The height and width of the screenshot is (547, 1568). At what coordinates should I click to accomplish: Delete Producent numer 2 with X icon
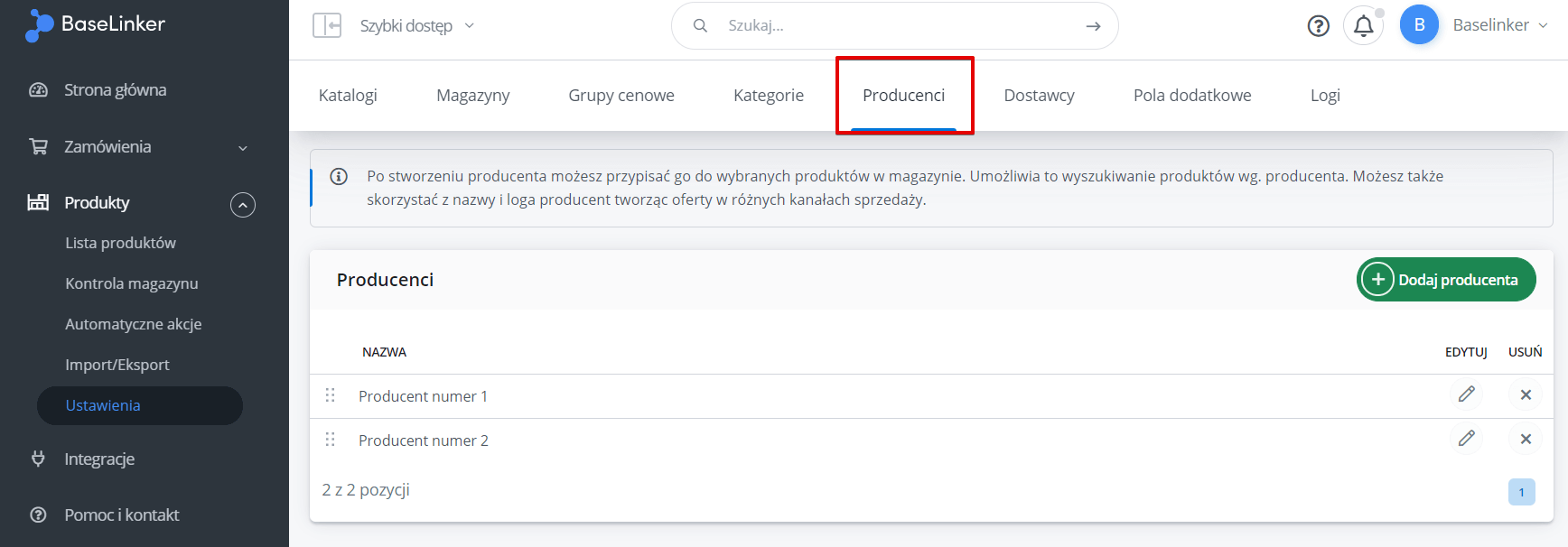[x=1526, y=439]
